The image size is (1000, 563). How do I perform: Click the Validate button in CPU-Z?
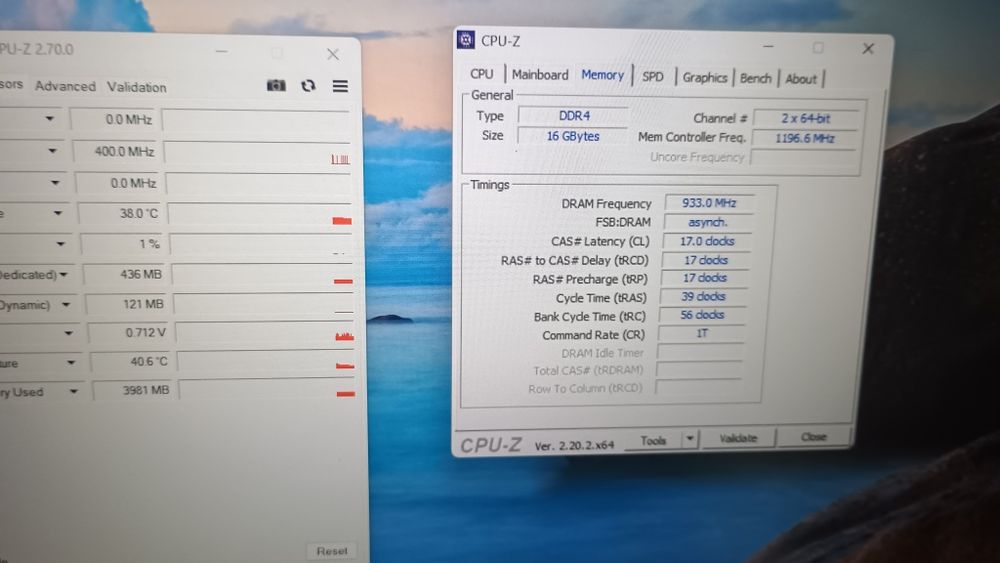pos(738,438)
